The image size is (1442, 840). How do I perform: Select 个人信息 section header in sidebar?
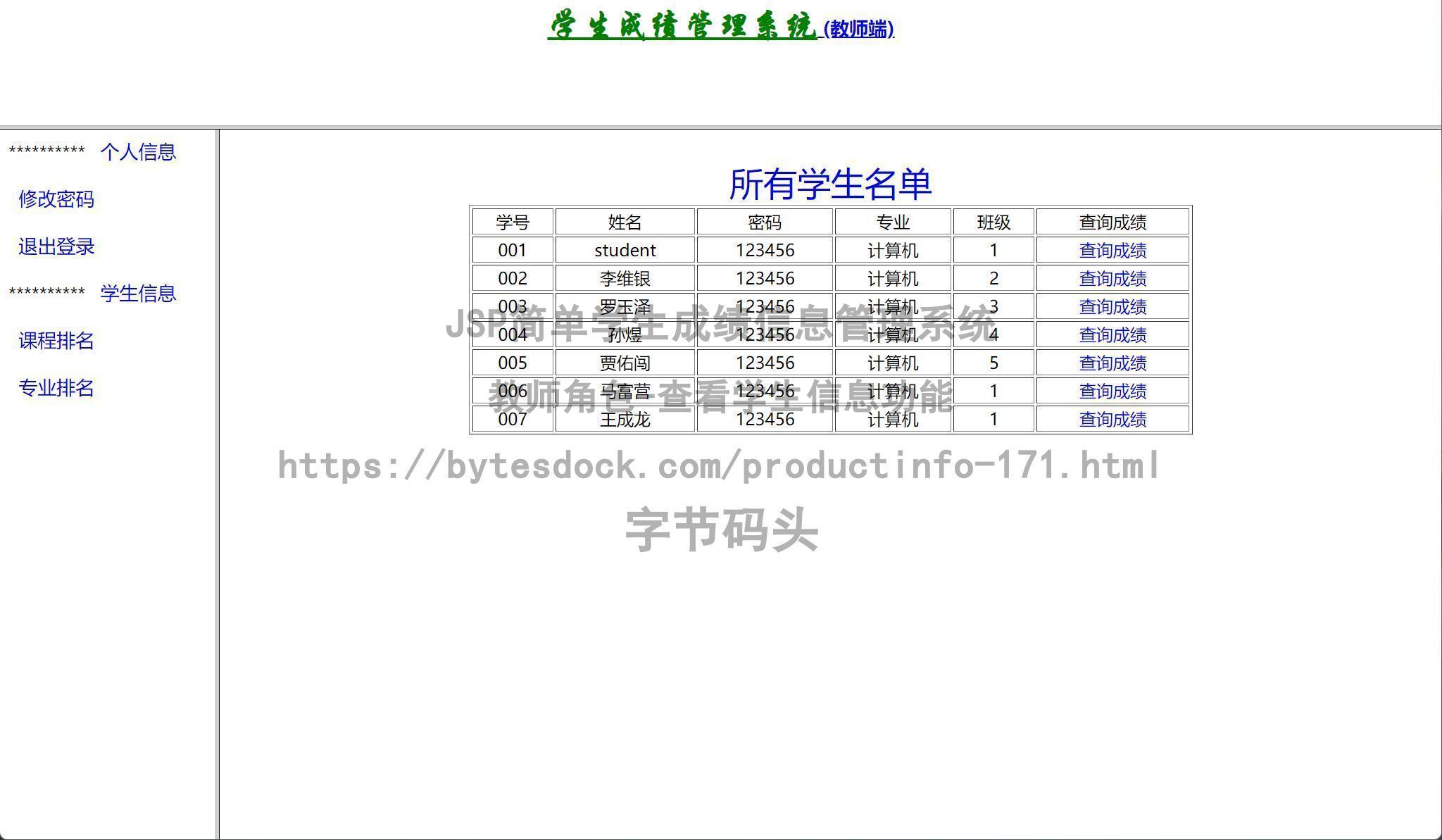139,152
